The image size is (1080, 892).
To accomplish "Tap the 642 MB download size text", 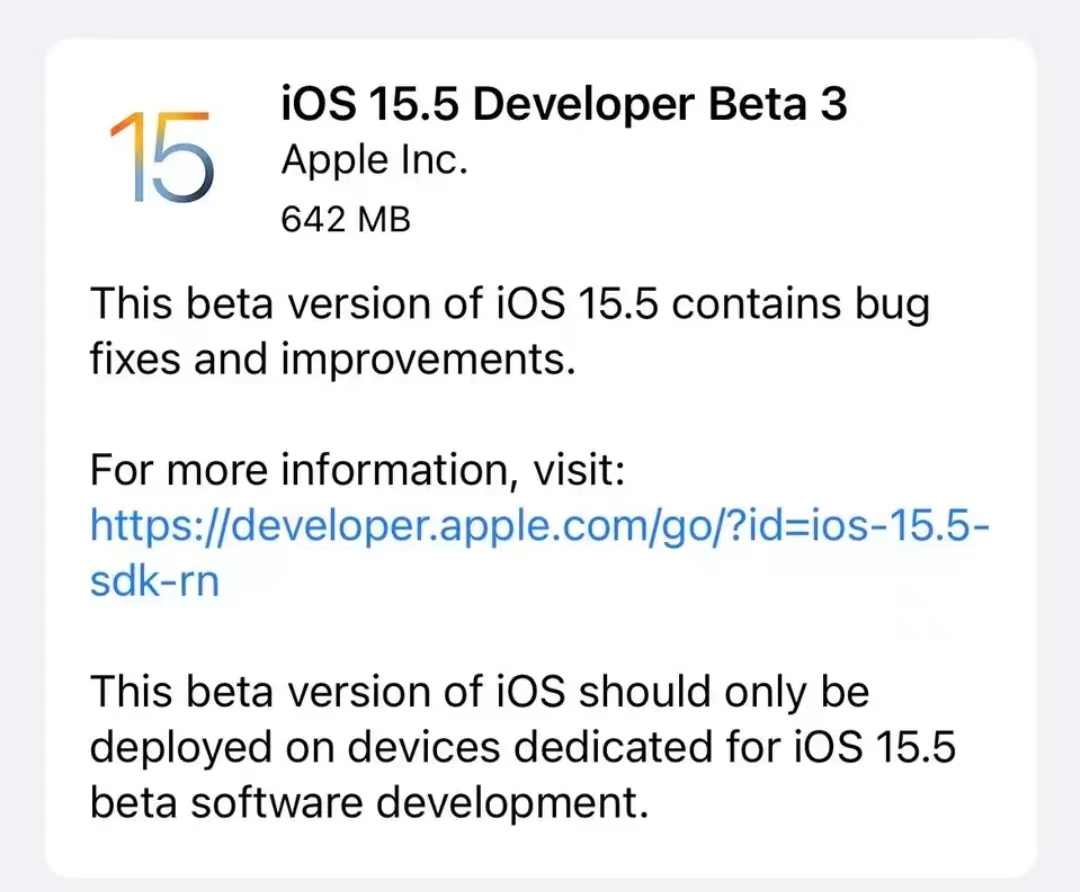I will [x=345, y=219].
